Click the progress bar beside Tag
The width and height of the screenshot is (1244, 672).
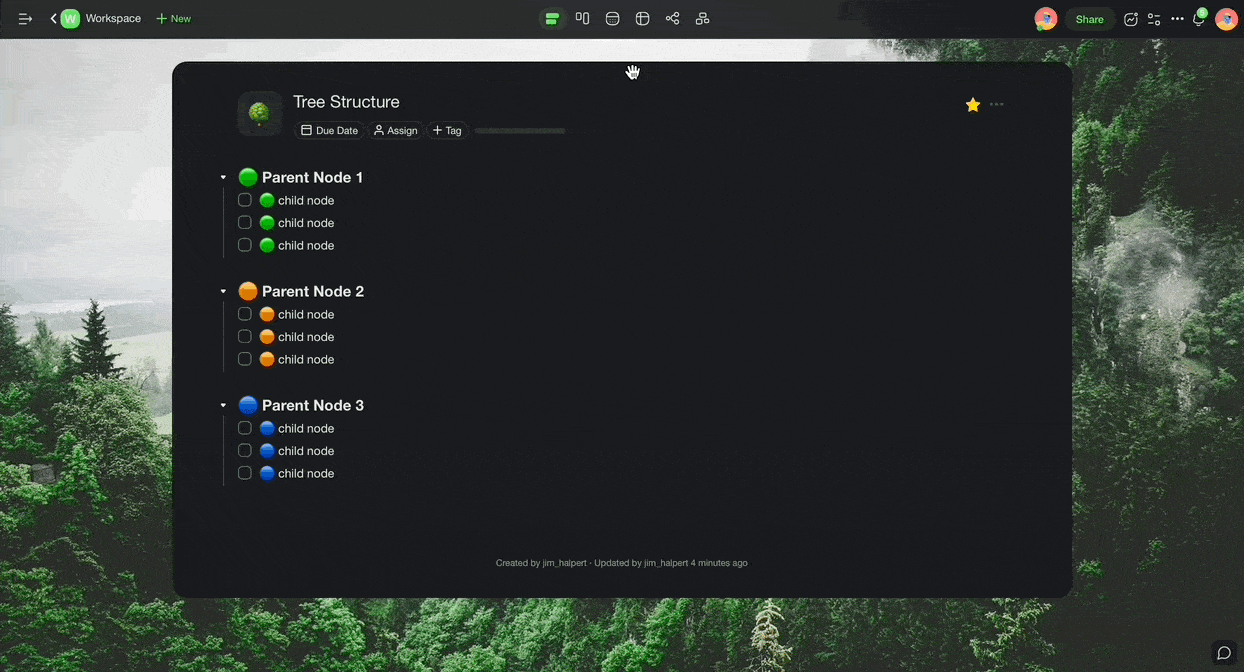(x=519, y=131)
